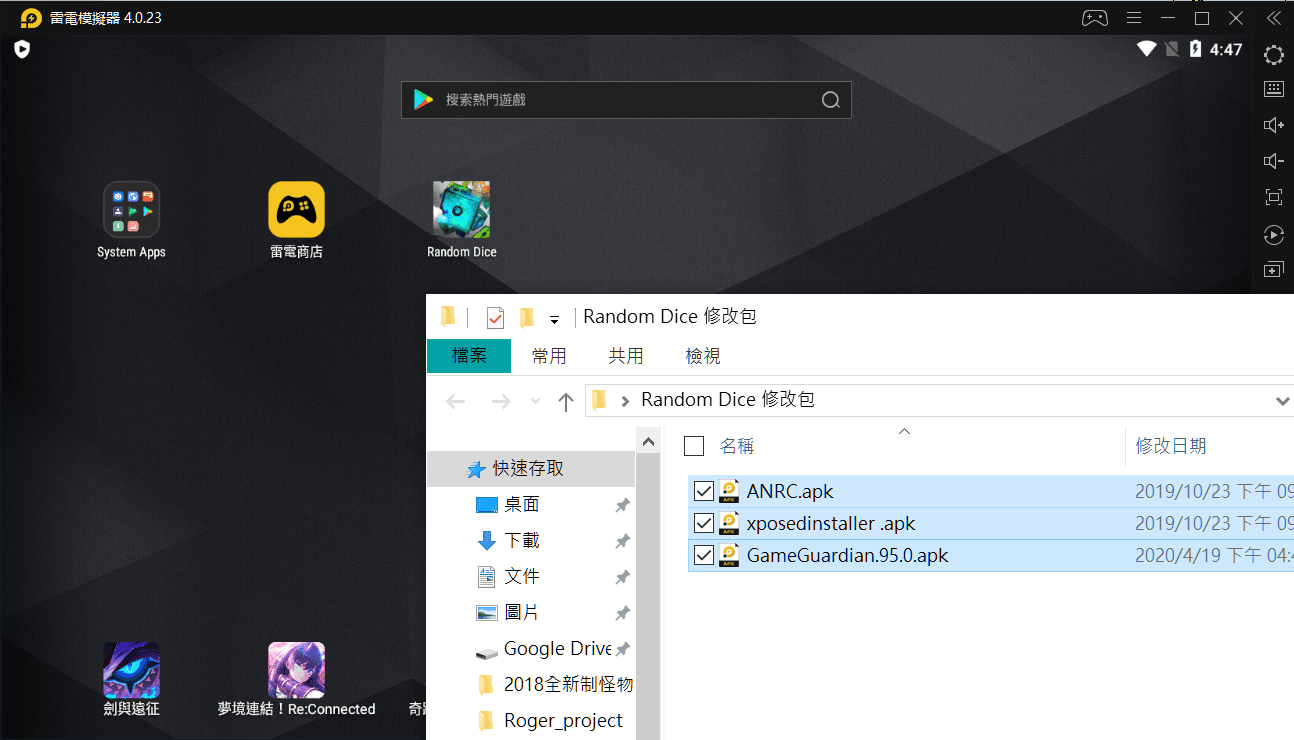Open the emulator hamburger menu

(x=1134, y=18)
